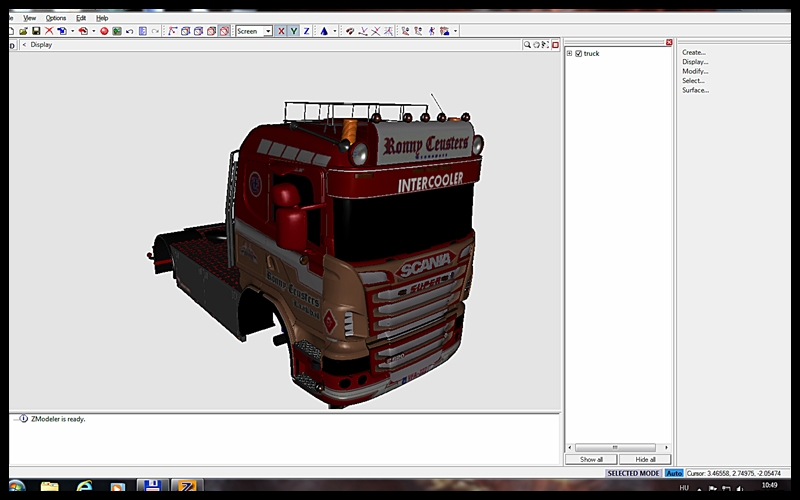800x500 pixels.
Task: Click the objects panel horizontal scrollbar thumb
Action: point(615,447)
